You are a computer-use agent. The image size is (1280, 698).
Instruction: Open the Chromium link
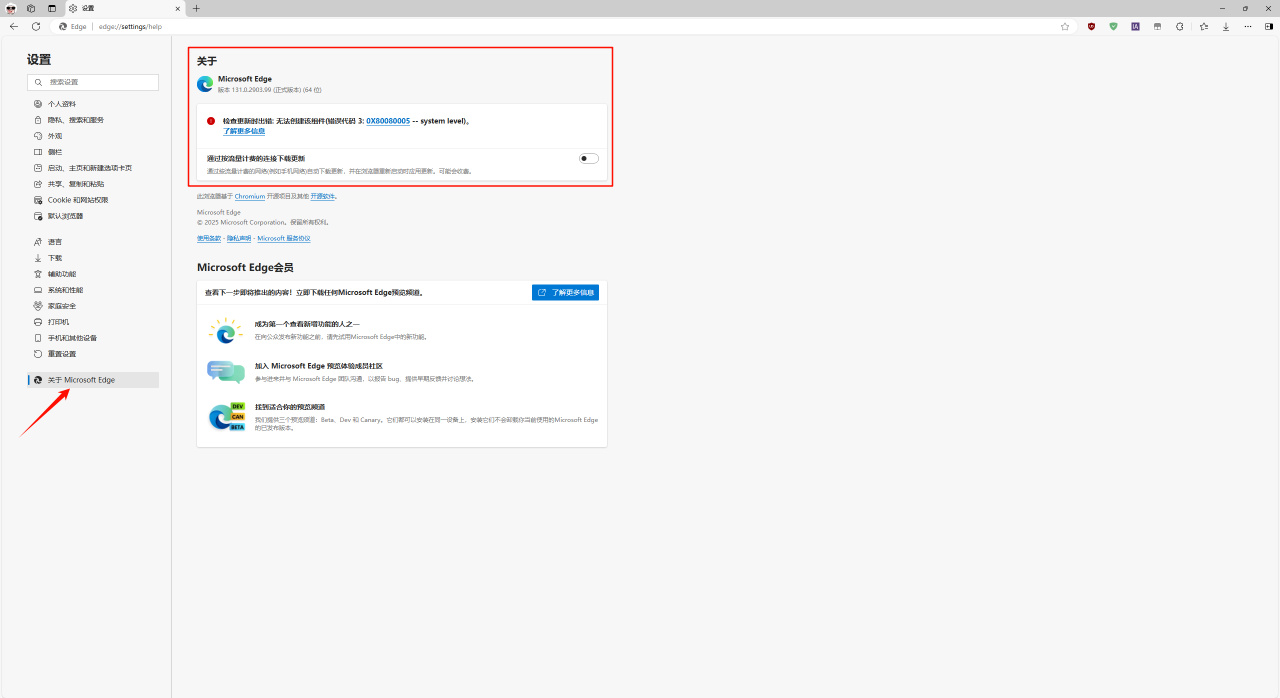(x=250, y=196)
